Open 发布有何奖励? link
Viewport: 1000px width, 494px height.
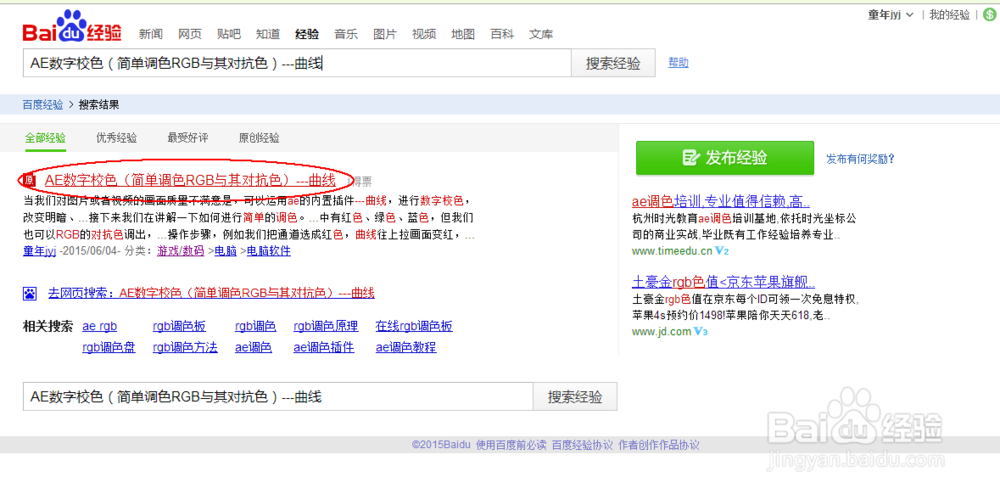860,159
